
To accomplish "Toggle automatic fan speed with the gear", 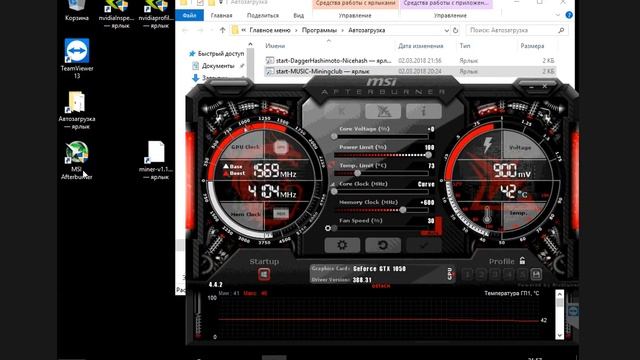I will click(328, 228).
